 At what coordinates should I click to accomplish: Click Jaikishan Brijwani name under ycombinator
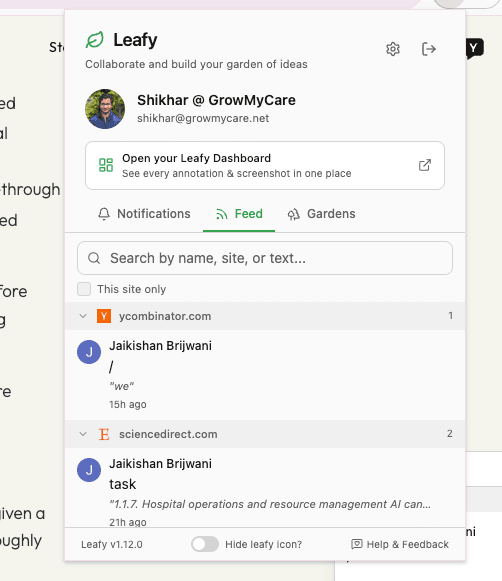[160, 346]
